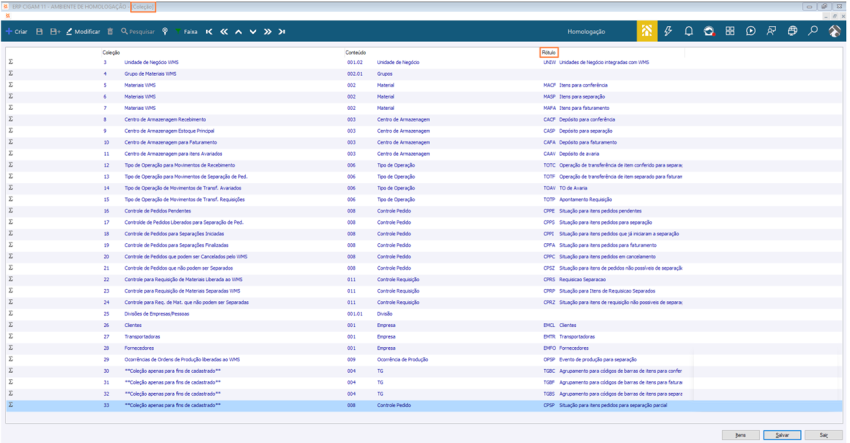The height and width of the screenshot is (443, 850).
Task: Select the Clientes row number 26
Action: (x=424, y=325)
